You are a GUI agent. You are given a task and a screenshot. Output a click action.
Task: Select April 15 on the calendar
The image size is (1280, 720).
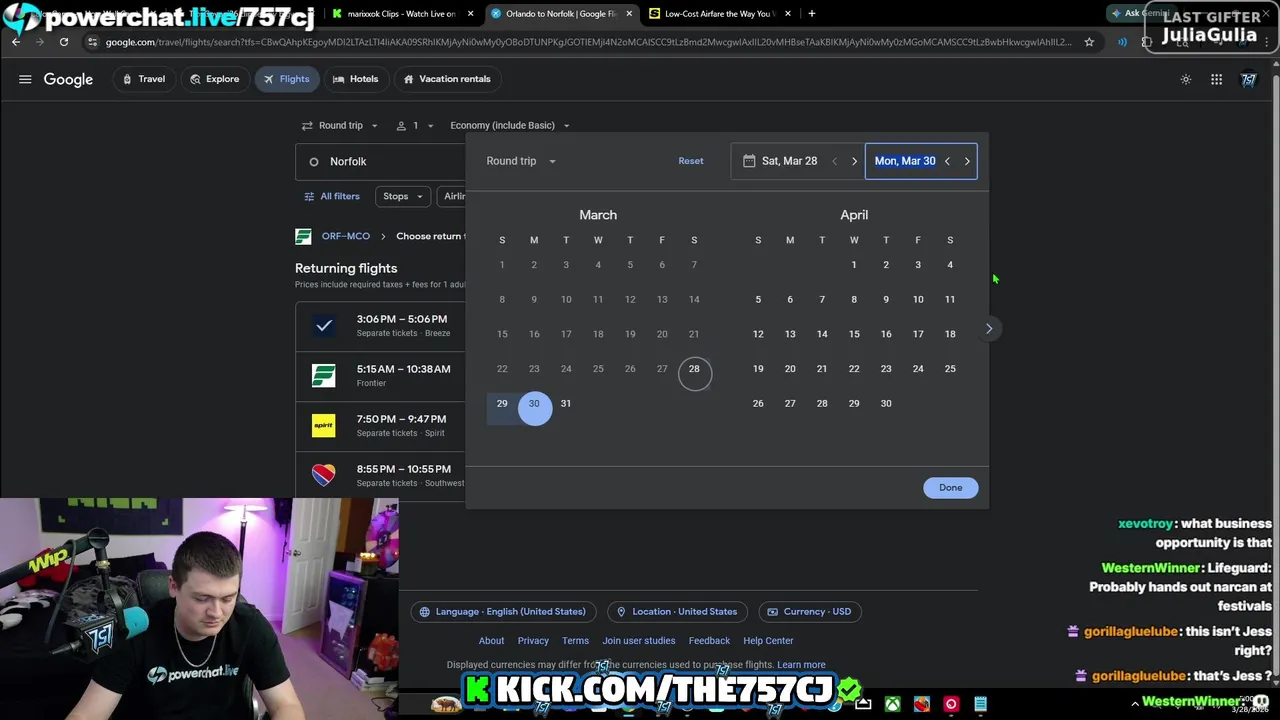(854, 334)
